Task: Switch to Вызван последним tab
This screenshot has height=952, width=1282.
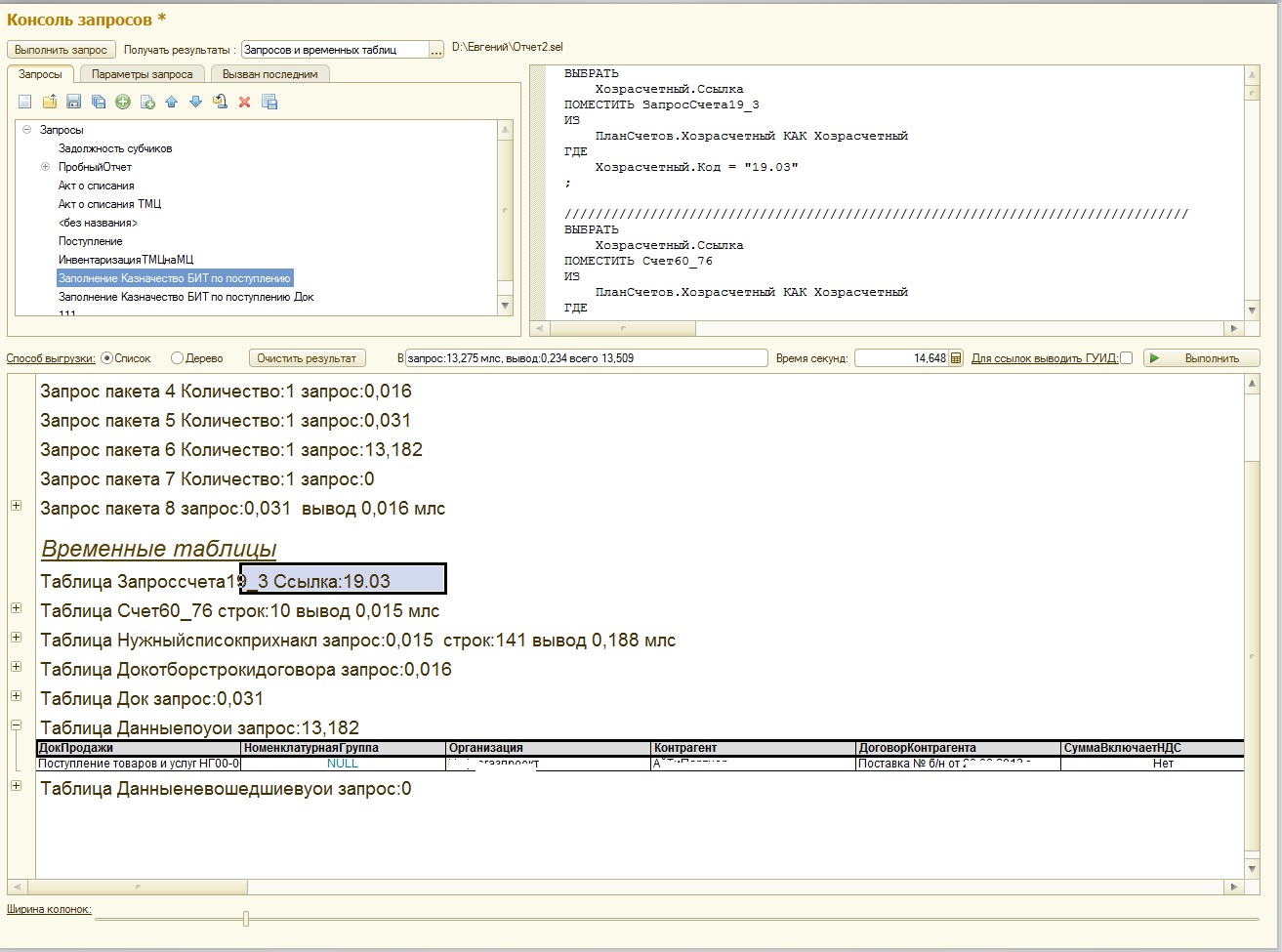Action: click(270, 74)
